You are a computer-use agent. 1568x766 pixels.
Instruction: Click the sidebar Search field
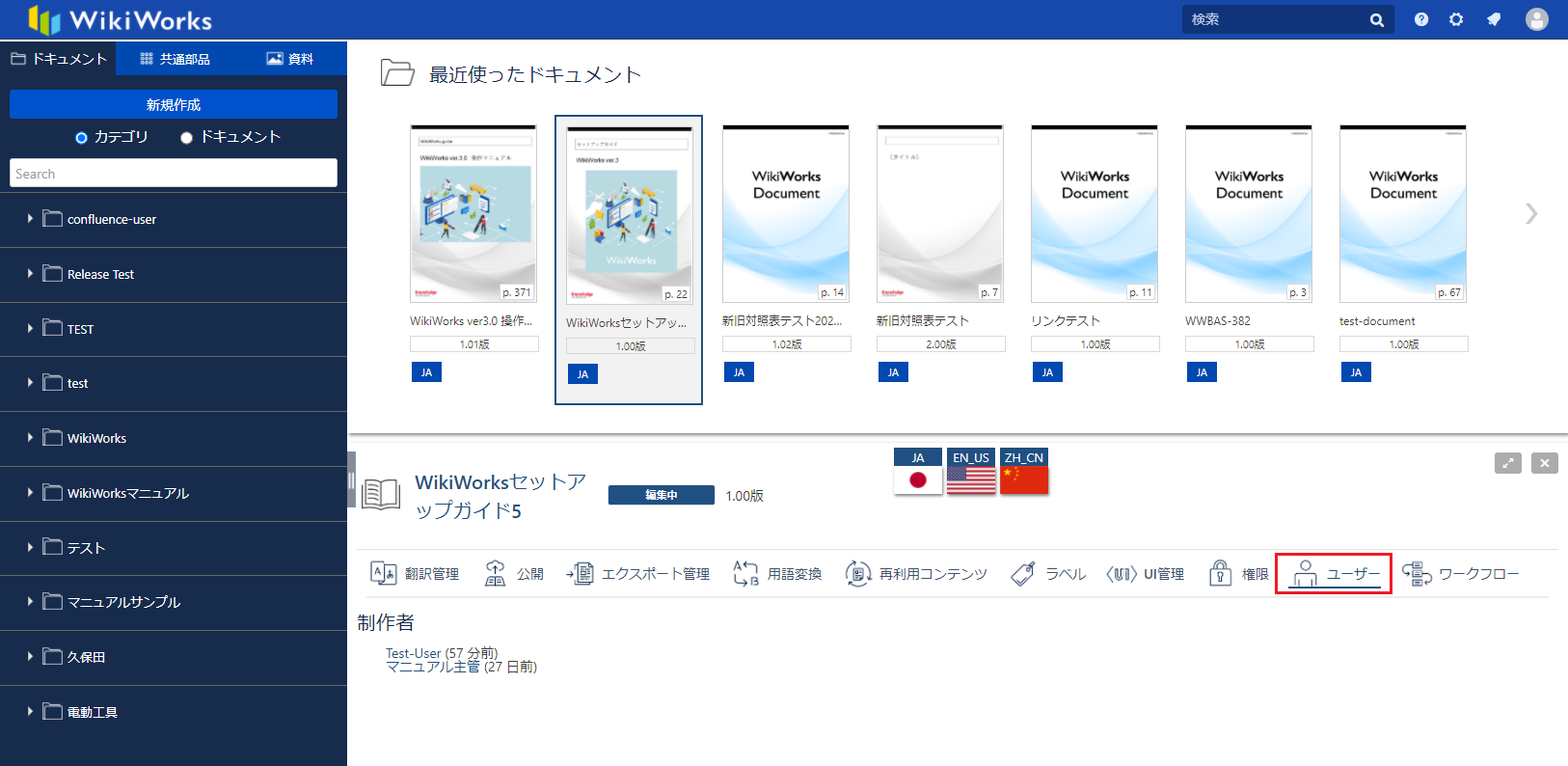point(174,174)
